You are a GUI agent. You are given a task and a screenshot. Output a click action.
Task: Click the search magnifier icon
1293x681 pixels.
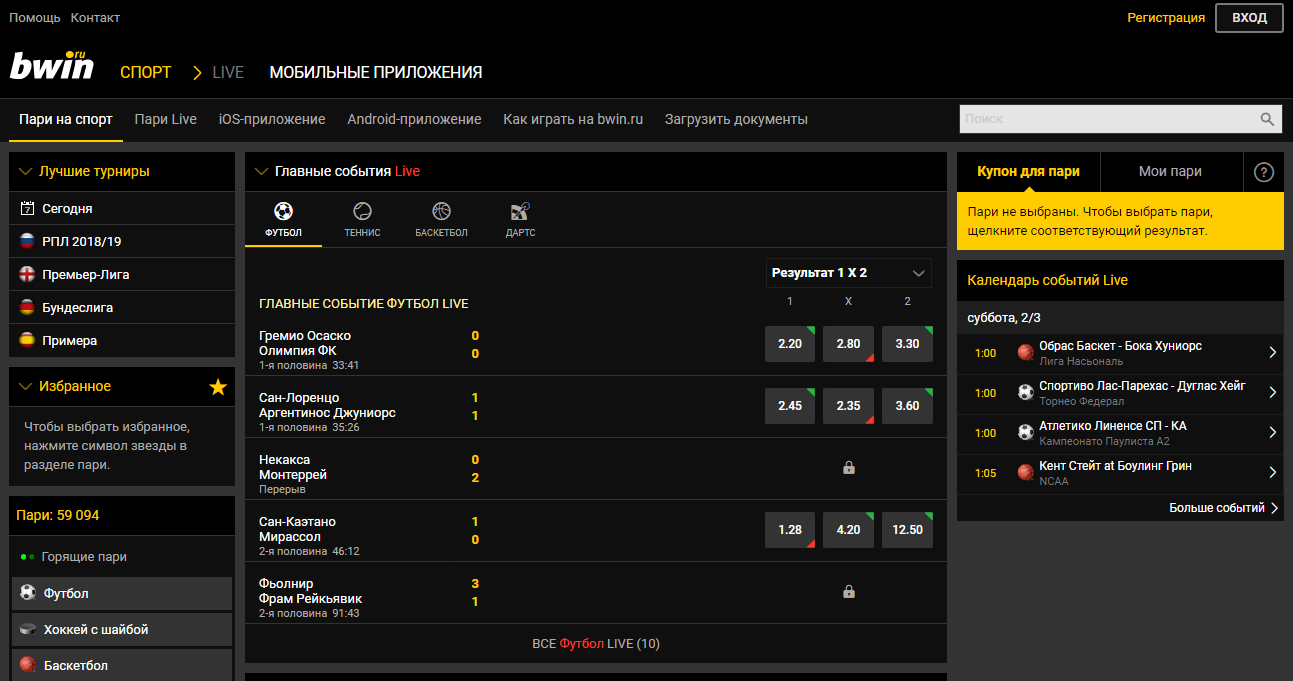click(x=1267, y=119)
